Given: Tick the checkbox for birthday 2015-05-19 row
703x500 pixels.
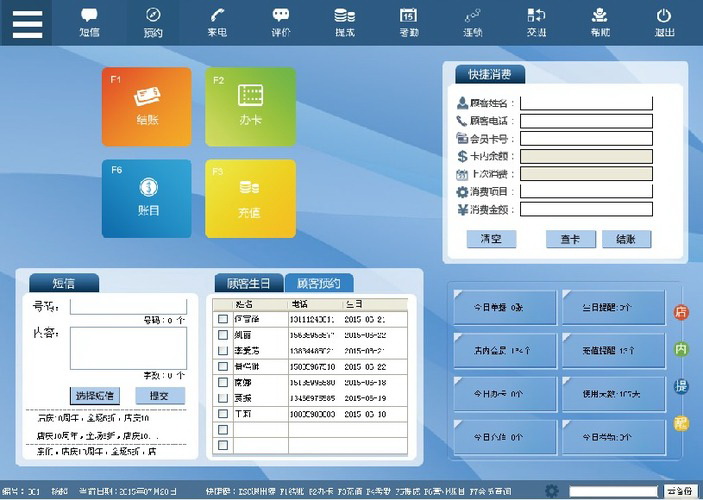Looking at the screenshot, I should (222, 398).
